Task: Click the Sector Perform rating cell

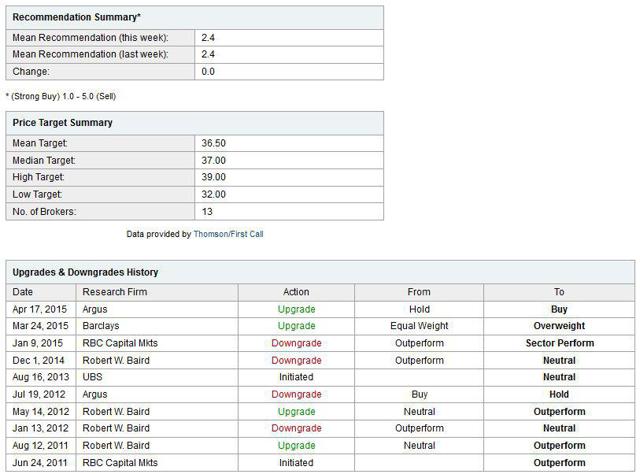Action: pos(560,343)
